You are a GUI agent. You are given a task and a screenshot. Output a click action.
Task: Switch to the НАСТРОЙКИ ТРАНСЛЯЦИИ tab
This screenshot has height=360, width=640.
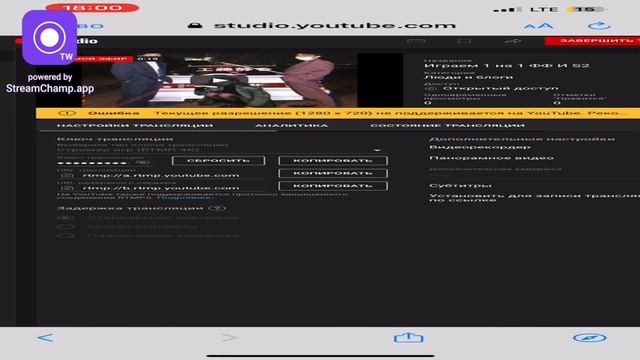135,125
